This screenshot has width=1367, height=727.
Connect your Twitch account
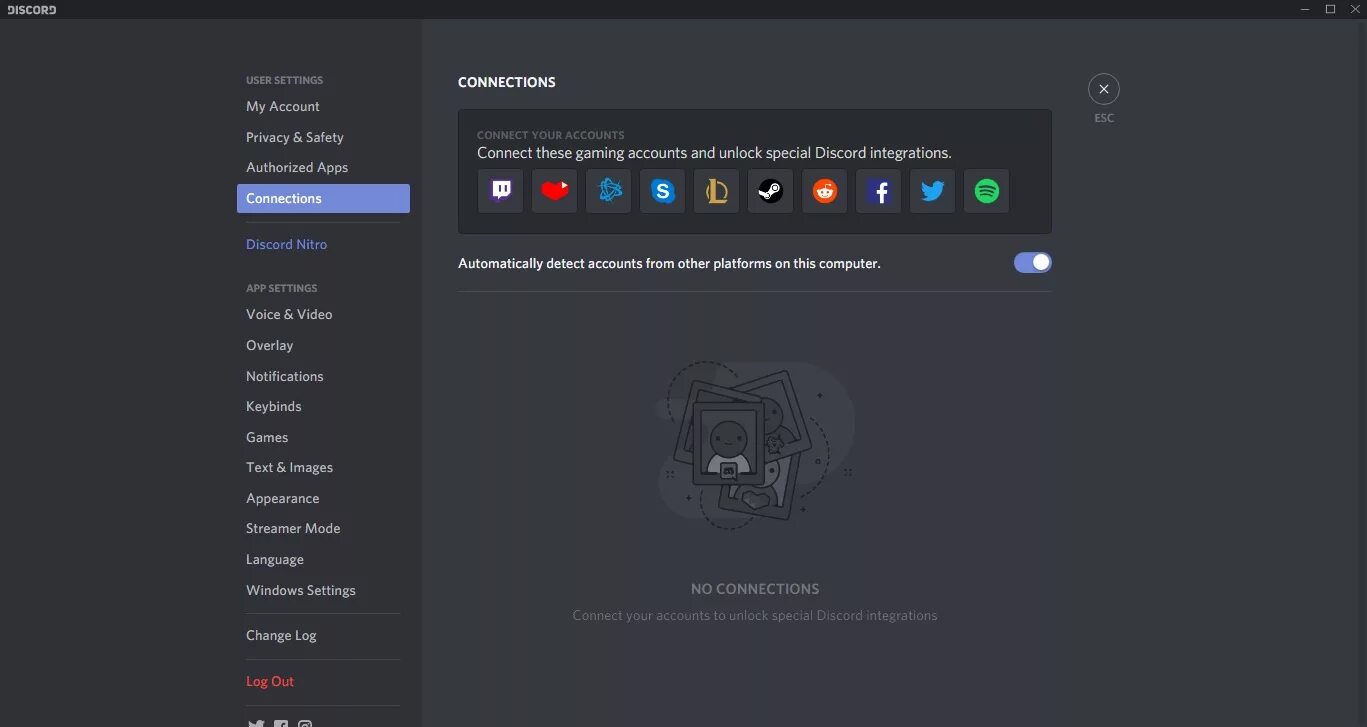pyautogui.click(x=501, y=191)
